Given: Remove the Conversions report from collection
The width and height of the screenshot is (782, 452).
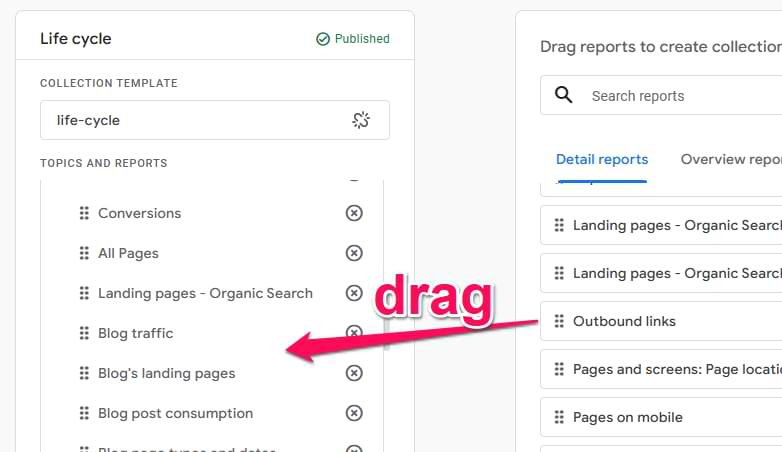Looking at the screenshot, I should coord(354,213).
